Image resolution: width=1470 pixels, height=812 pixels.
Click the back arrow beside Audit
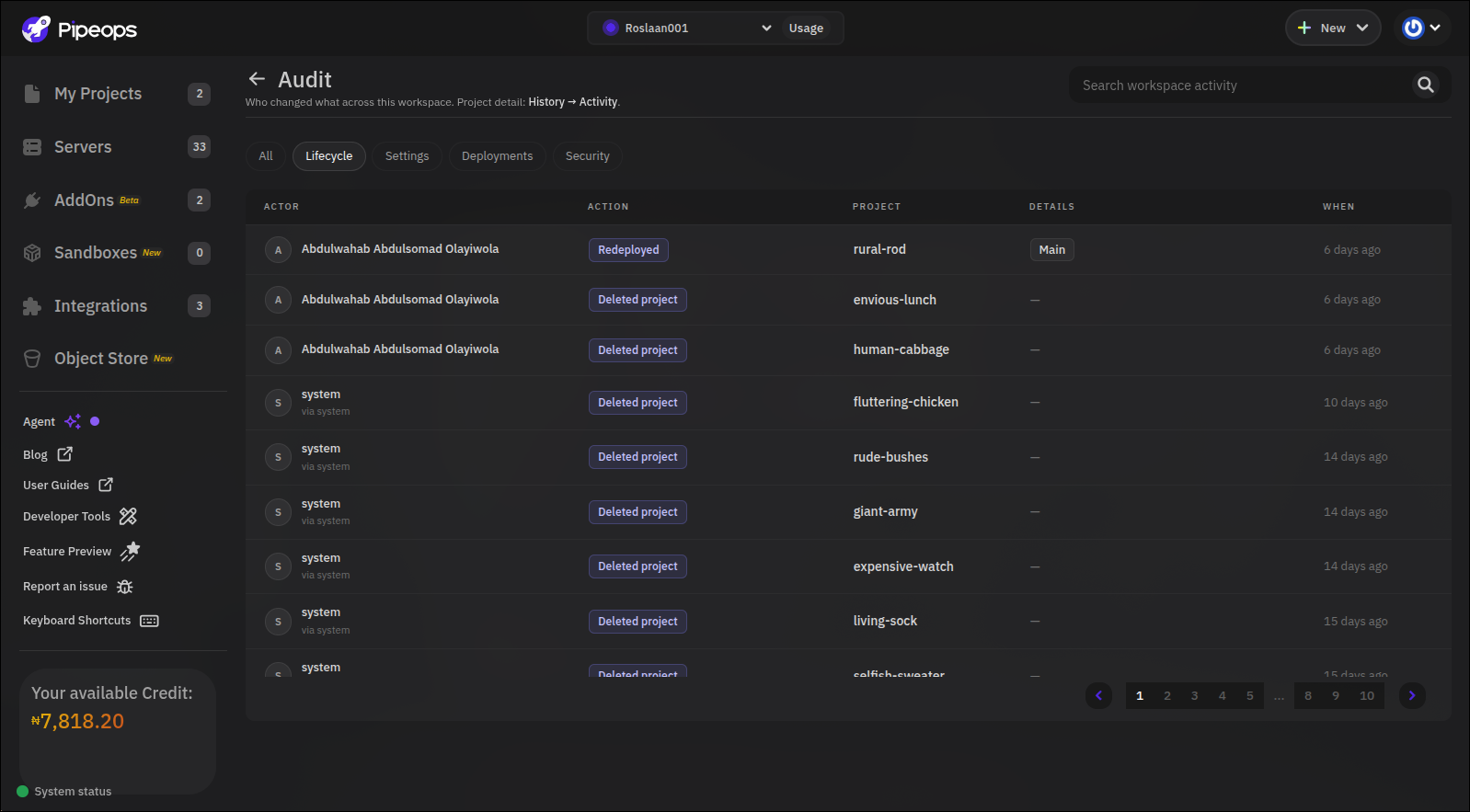[258, 79]
